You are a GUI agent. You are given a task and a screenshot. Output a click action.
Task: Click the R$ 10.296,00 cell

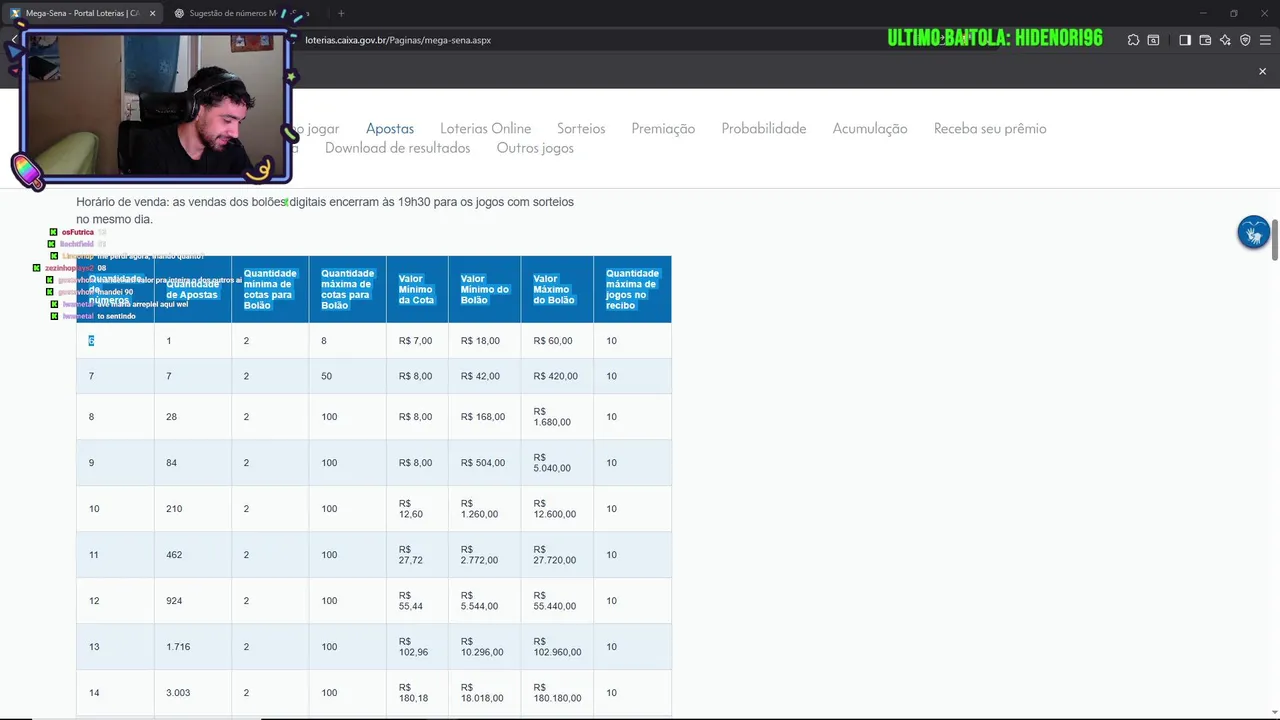[x=485, y=647]
